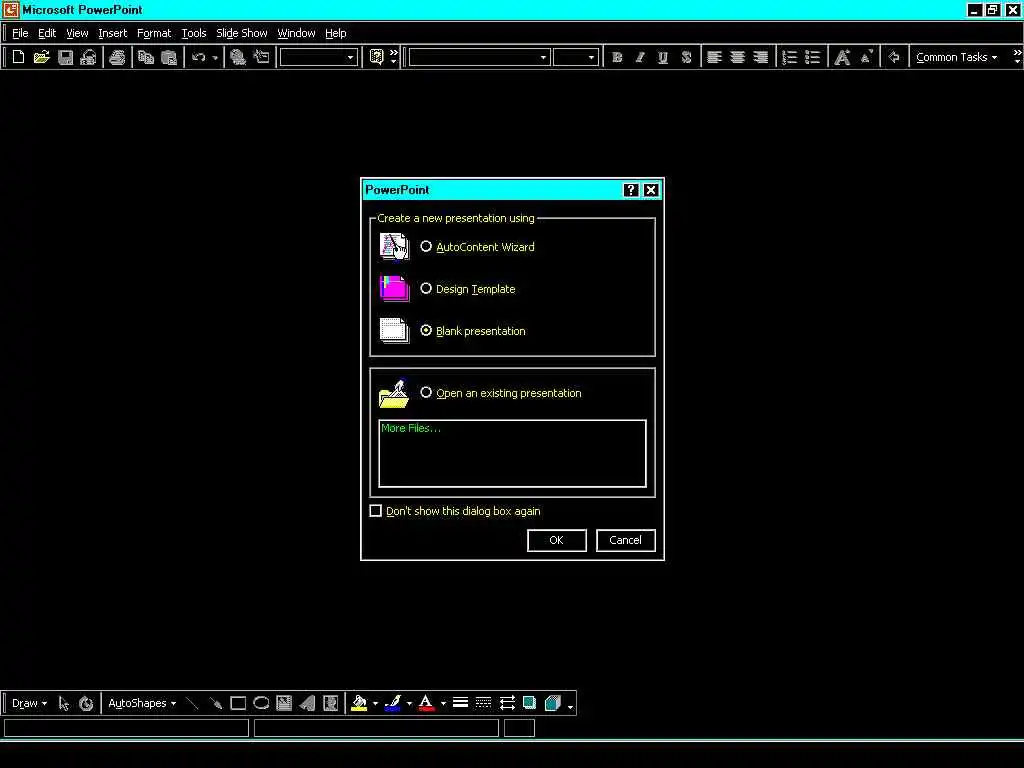Open the Font size combo box

pyautogui.click(x=575, y=57)
